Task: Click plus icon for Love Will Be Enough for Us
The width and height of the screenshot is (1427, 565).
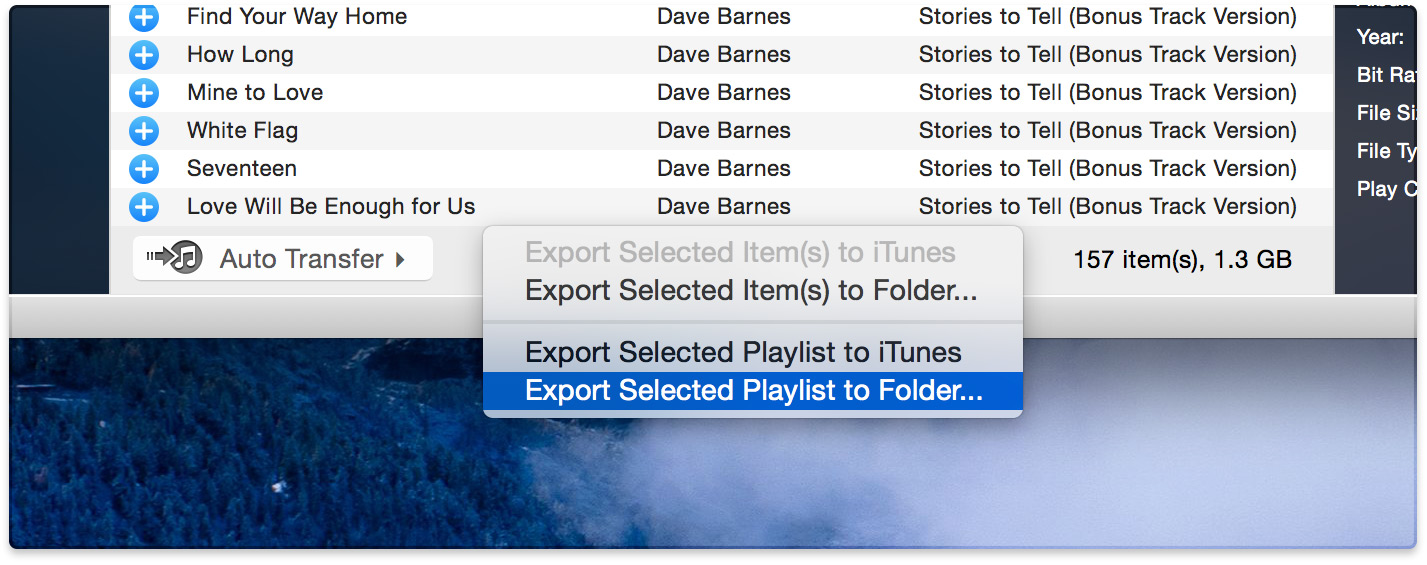Action: 144,207
